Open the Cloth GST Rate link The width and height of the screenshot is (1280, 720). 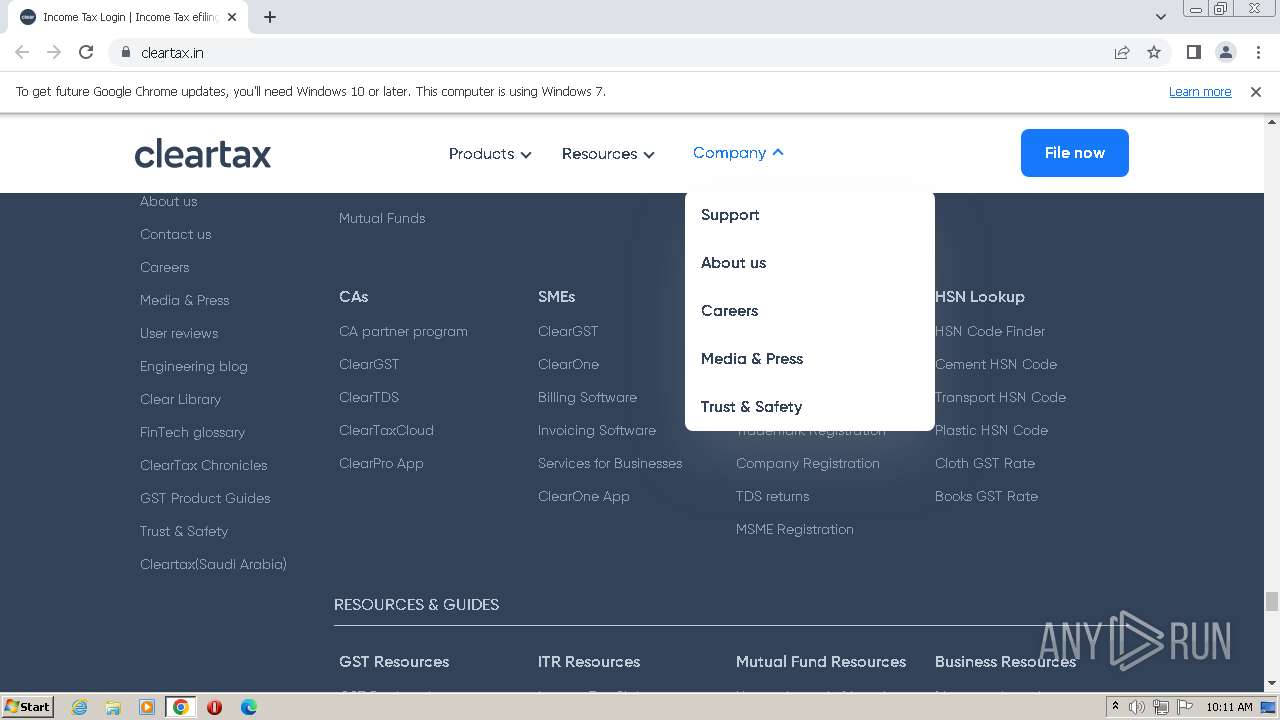(985, 463)
